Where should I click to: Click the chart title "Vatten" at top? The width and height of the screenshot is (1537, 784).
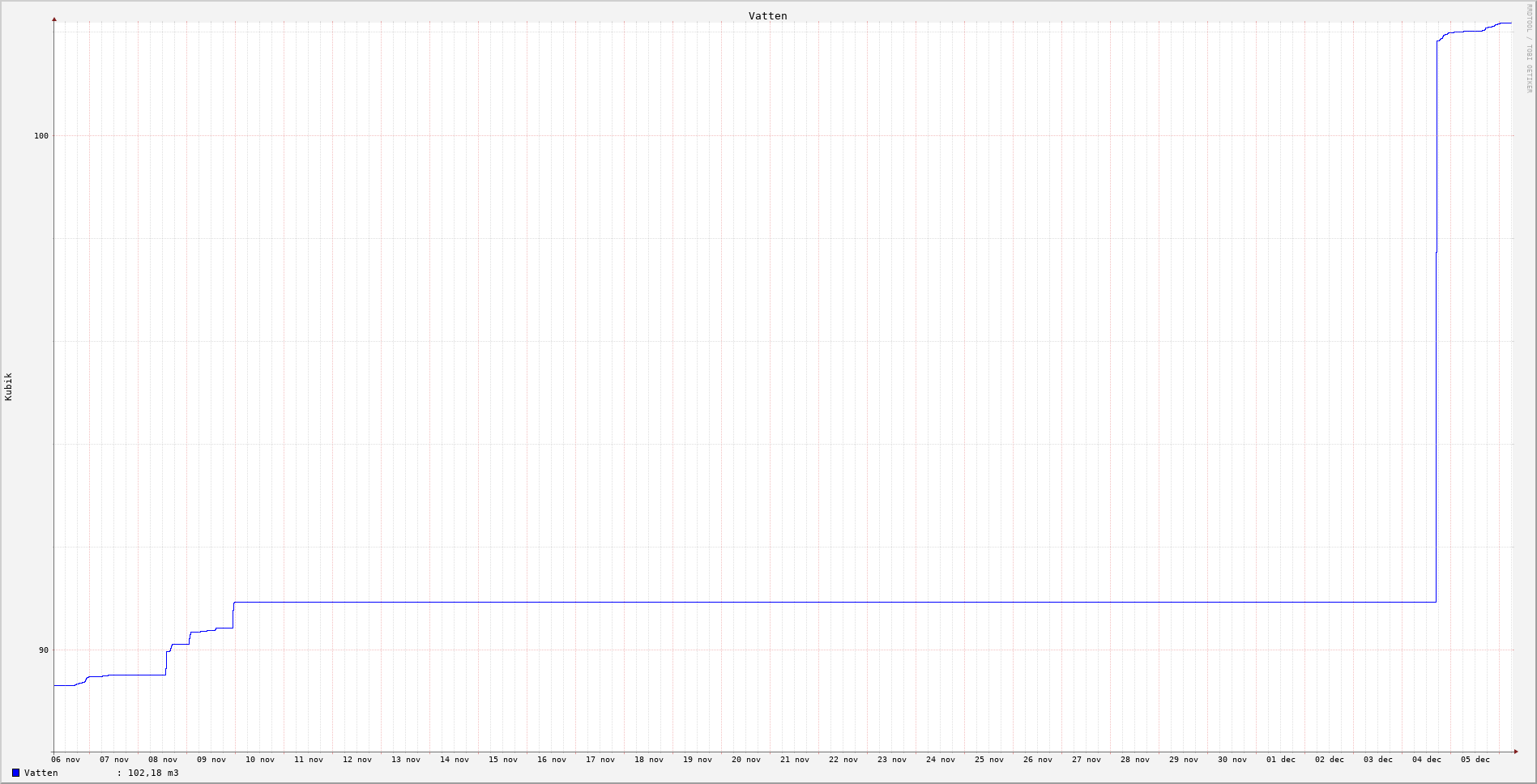[767, 15]
